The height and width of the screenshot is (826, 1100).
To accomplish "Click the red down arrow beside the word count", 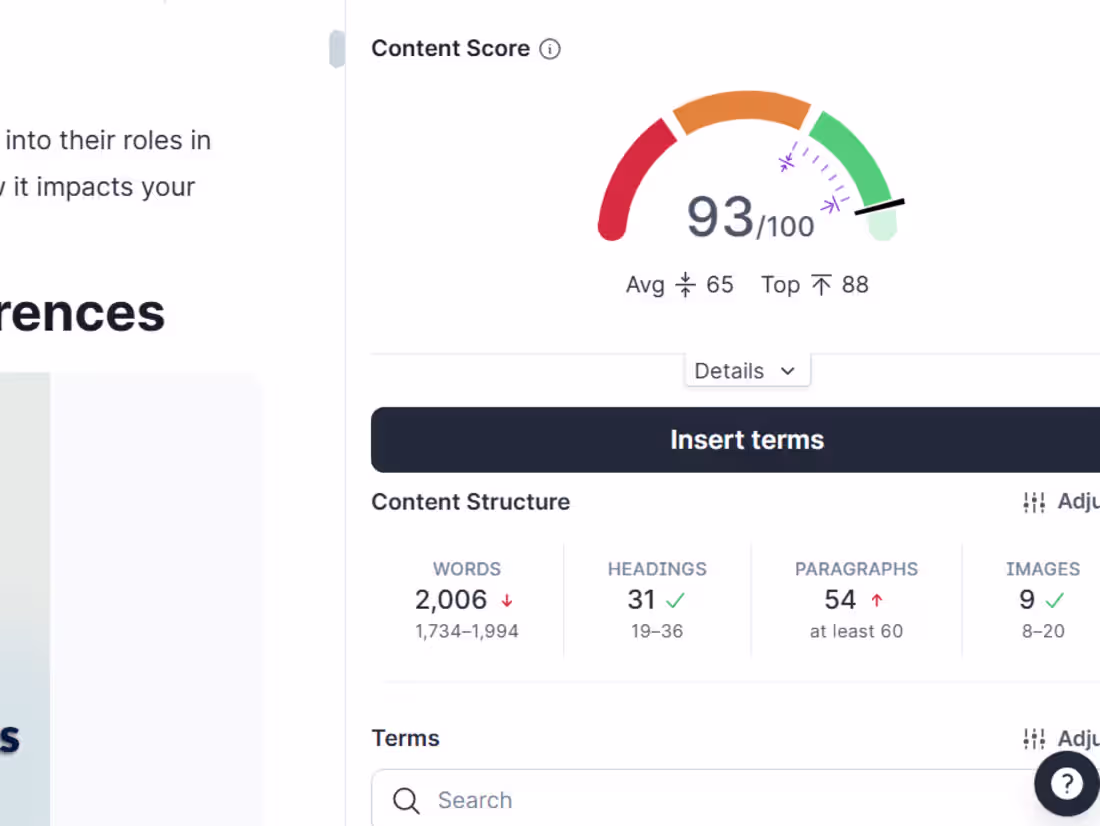I will click(507, 600).
